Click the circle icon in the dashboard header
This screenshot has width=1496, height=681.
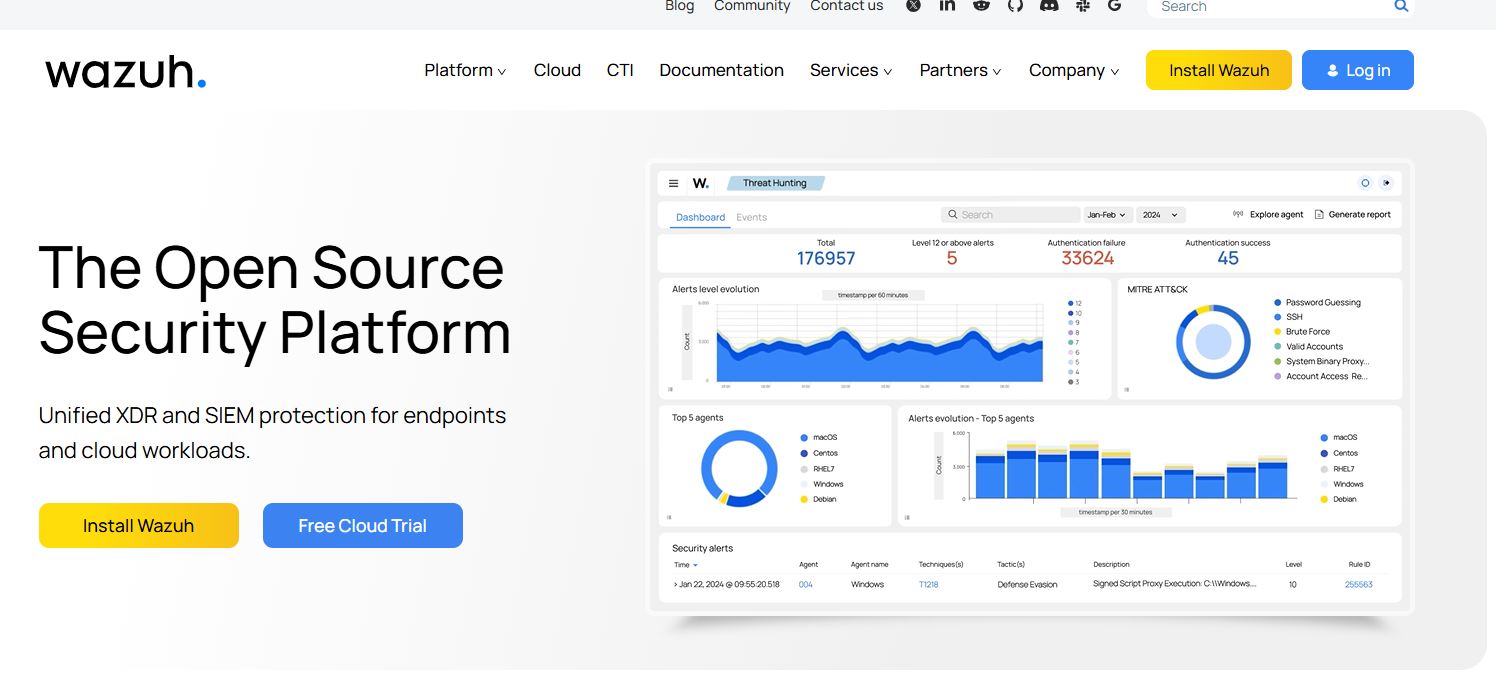[x=1365, y=183]
